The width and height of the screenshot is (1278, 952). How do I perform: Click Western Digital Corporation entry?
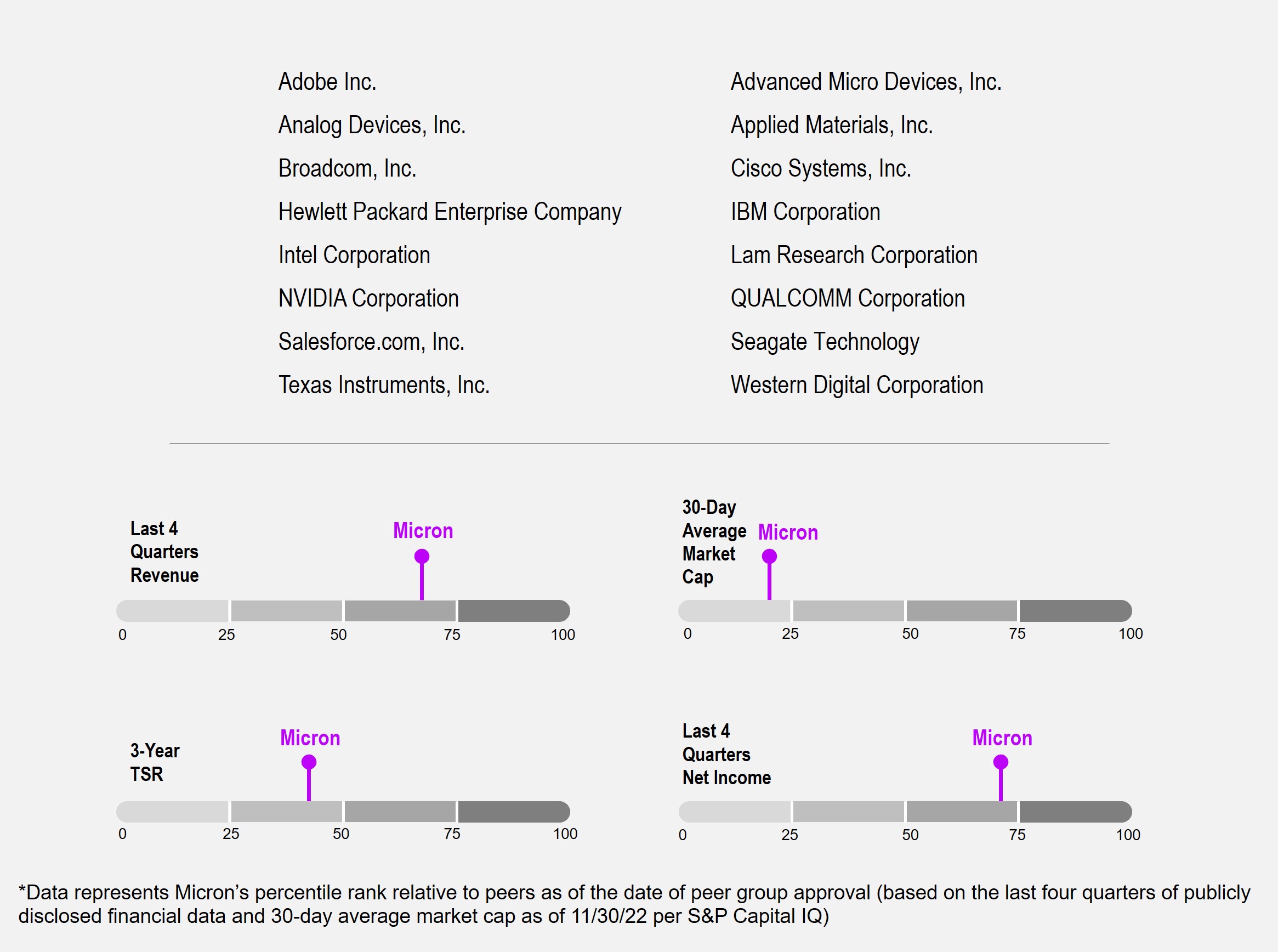(x=857, y=385)
